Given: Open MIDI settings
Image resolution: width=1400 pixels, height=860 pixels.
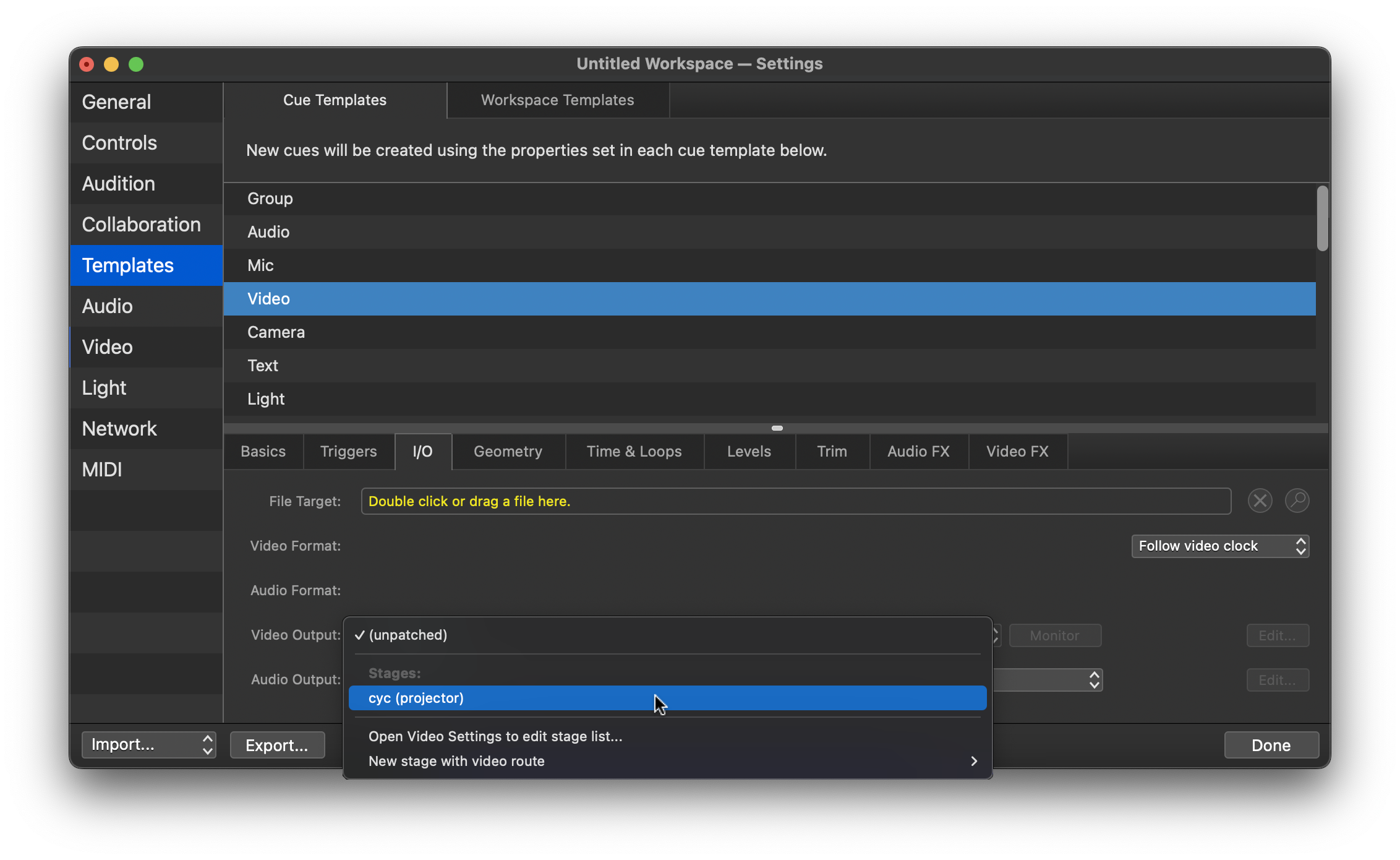Looking at the screenshot, I should [147, 470].
